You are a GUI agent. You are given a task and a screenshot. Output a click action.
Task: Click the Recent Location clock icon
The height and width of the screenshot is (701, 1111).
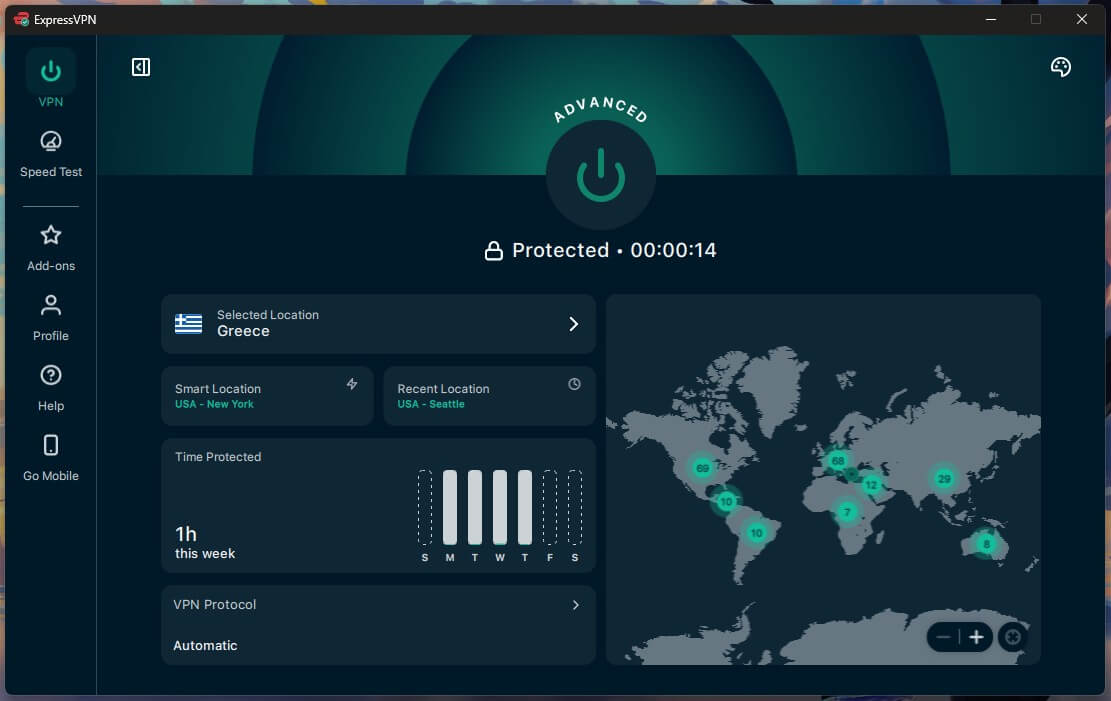(x=574, y=384)
